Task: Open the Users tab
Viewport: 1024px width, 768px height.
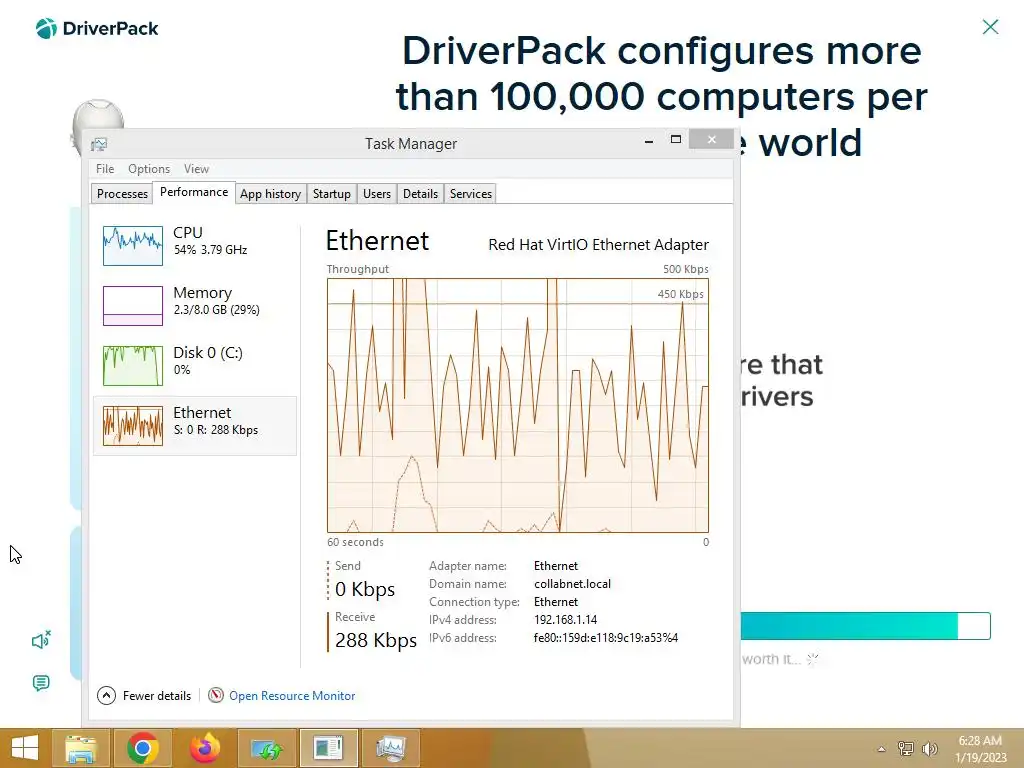Action: (377, 194)
